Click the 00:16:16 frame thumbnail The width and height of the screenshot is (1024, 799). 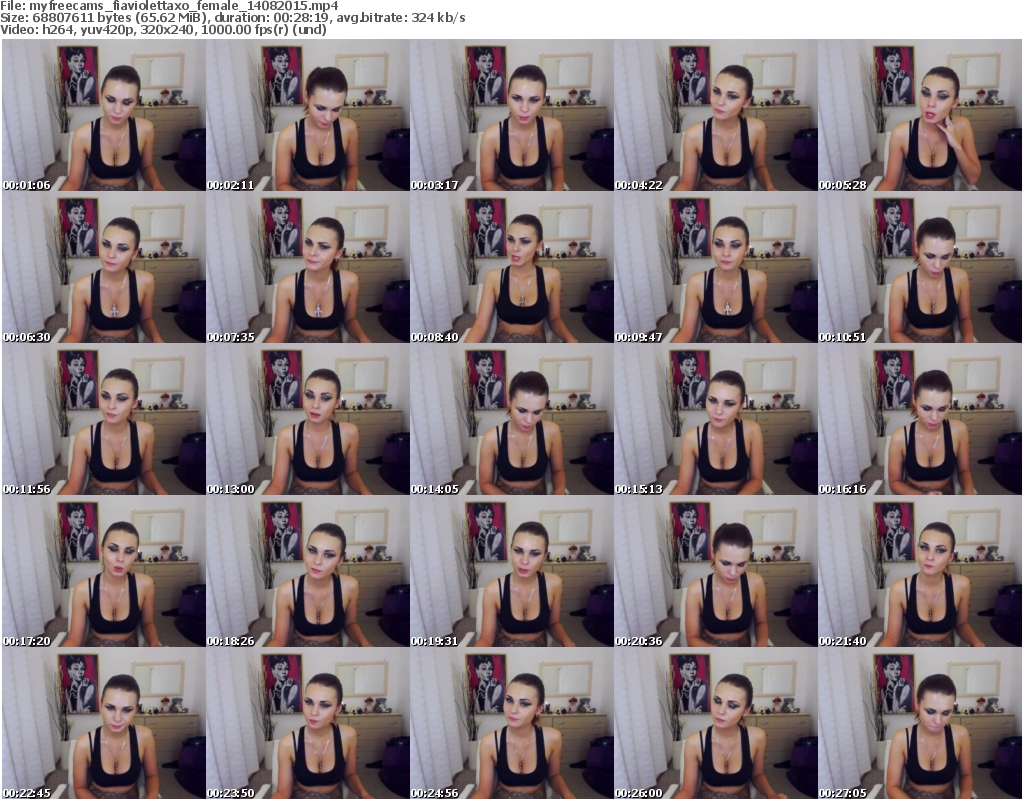920,419
